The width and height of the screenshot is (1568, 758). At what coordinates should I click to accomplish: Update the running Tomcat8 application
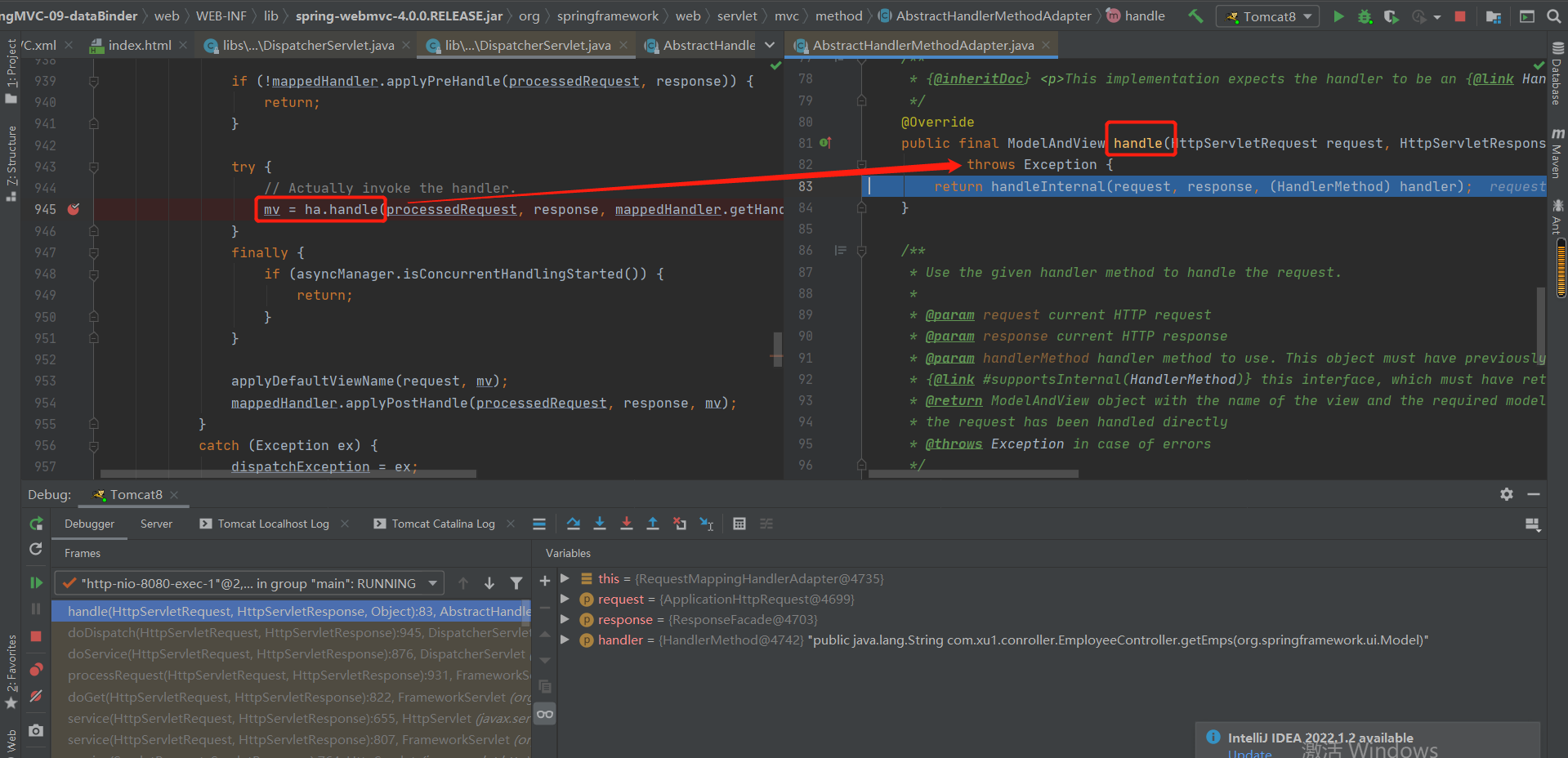point(36,549)
